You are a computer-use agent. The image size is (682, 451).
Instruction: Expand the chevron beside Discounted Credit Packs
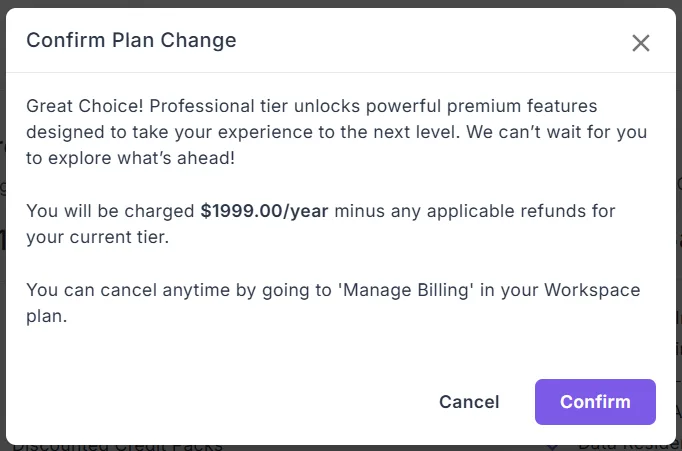coord(553,447)
